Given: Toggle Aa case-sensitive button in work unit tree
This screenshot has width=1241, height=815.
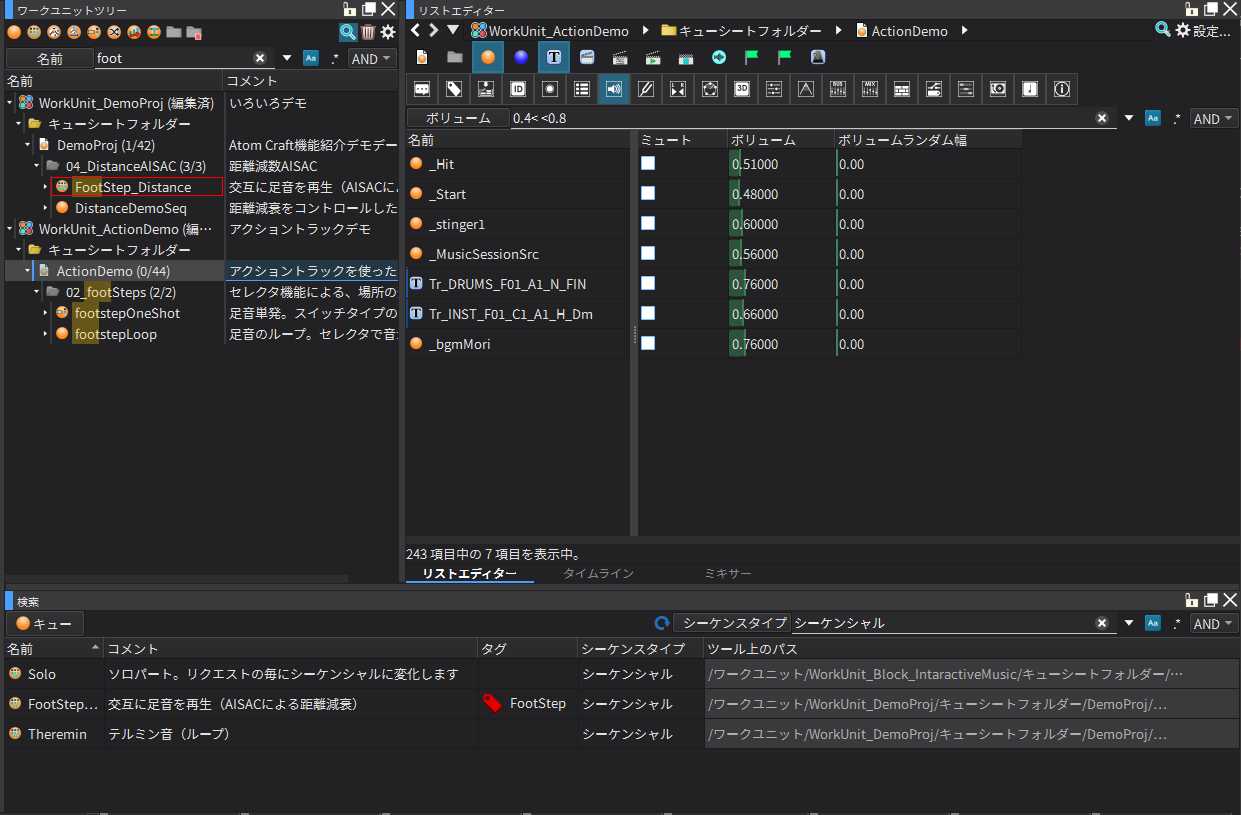Looking at the screenshot, I should 311,58.
